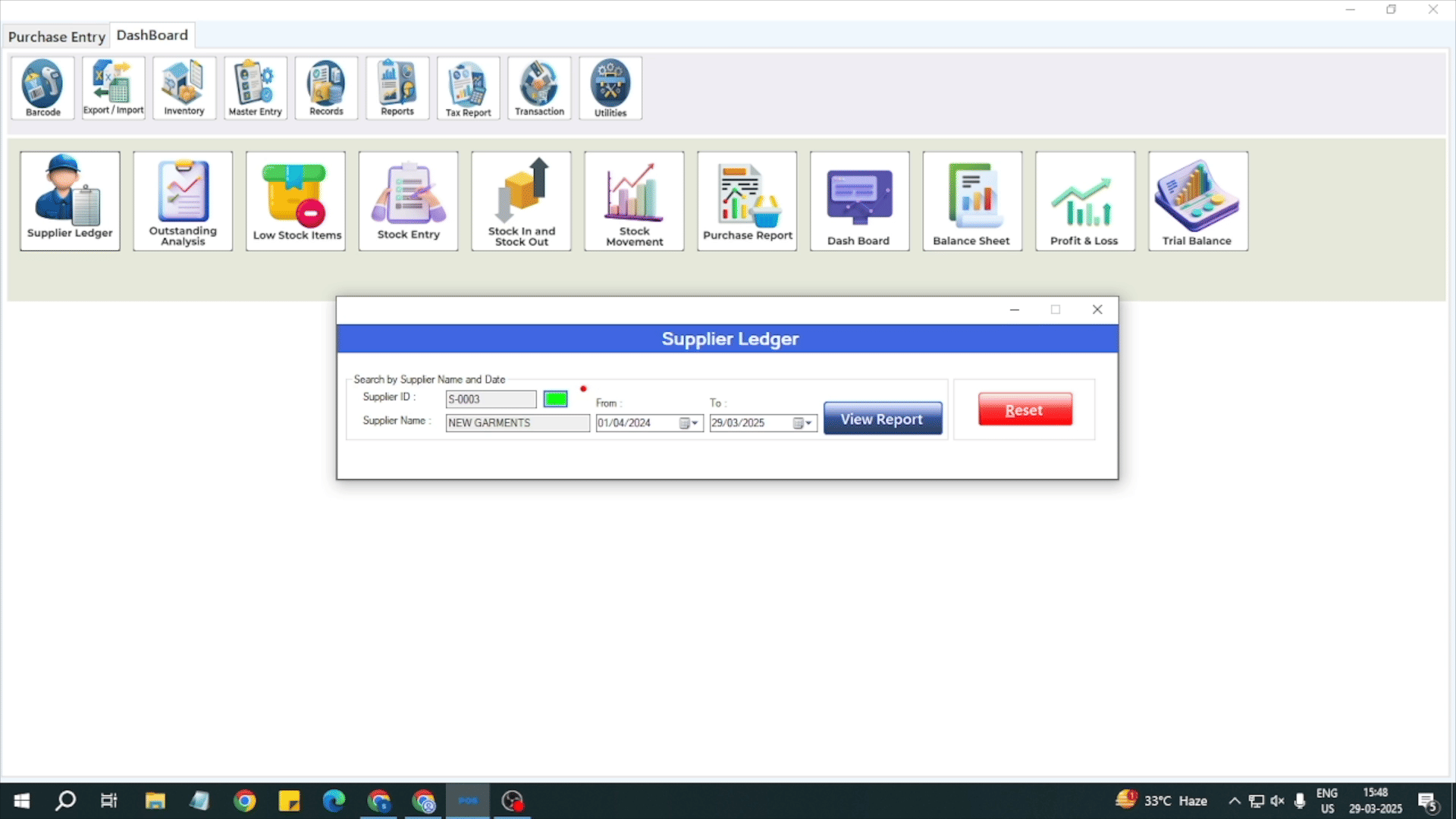This screenshot has height=819, width=1456.
Task: Open the Profit & Loss tile
Action: [1084, 201]
